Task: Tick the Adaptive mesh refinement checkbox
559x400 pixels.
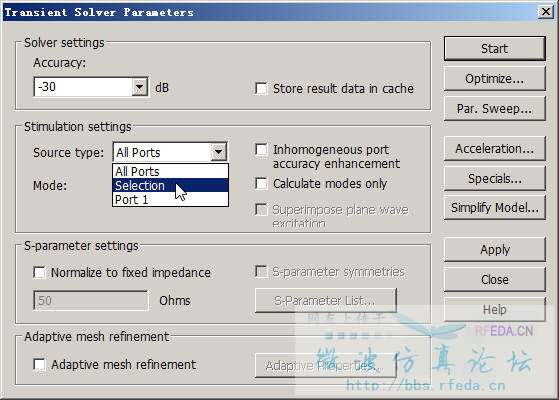Action: pyautogui.click(x=39, y=364)
